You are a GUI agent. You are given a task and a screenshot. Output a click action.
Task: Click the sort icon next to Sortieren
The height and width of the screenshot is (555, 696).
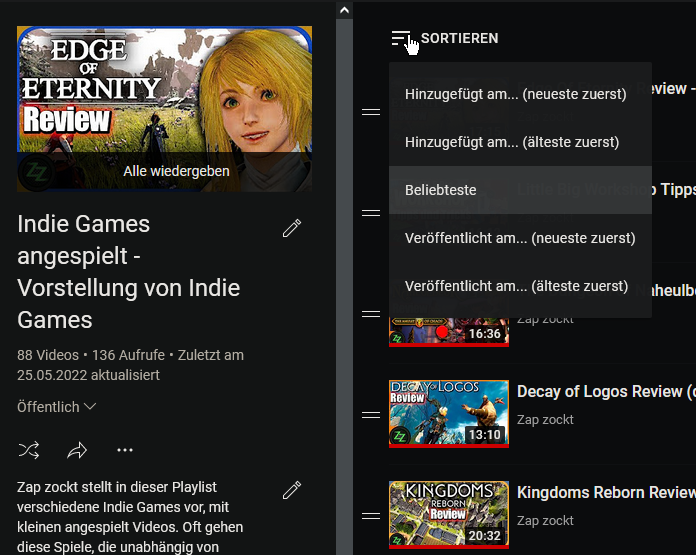tap(401, 38)
